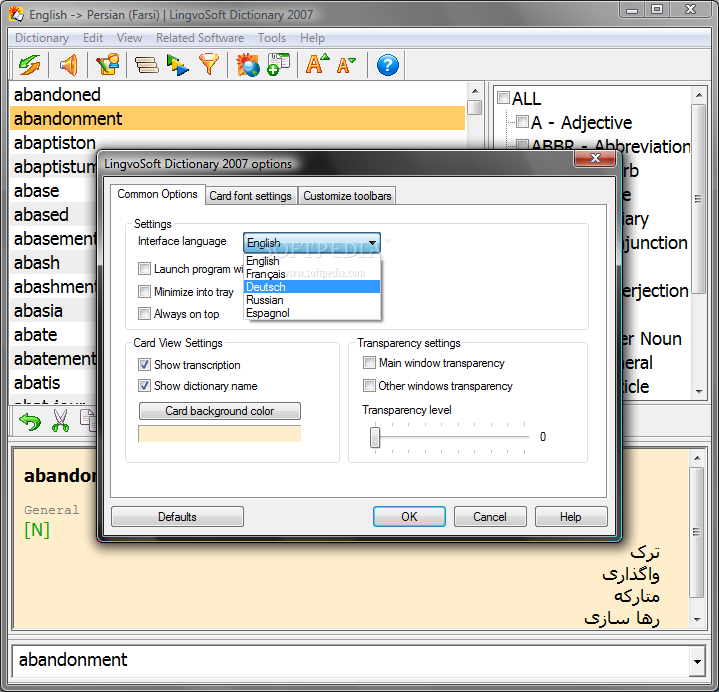
Task: Select Français in language list
Action: pos(312,274)
